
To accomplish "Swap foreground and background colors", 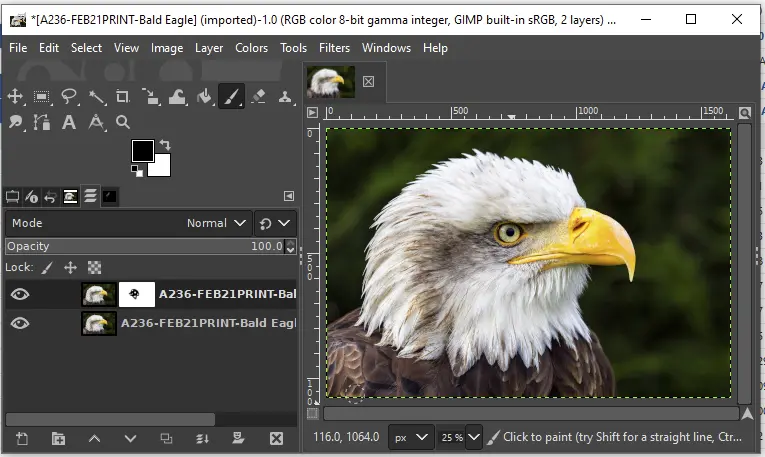I will click(165, 145).
